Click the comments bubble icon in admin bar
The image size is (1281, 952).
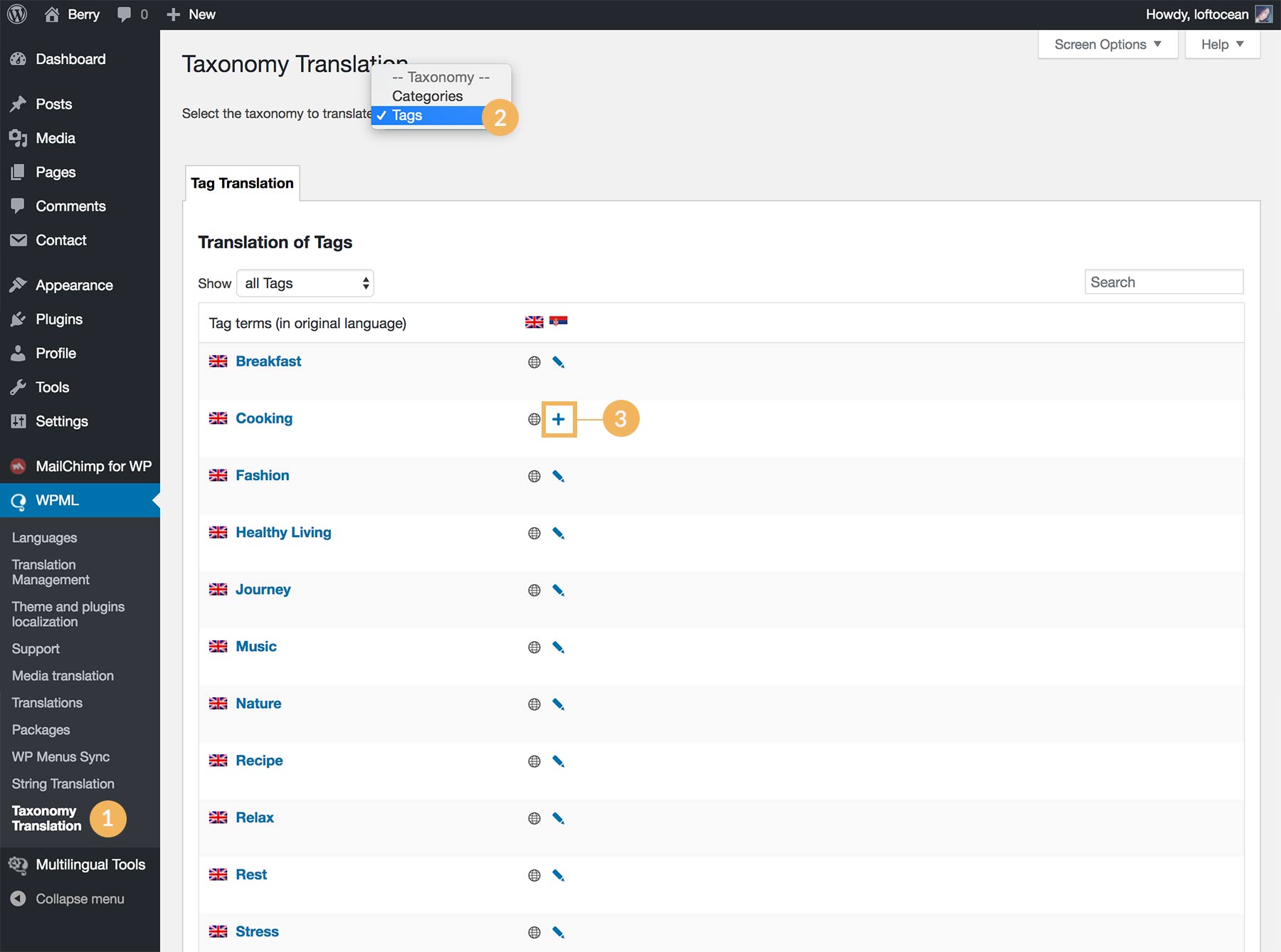(x=125, y=14)
